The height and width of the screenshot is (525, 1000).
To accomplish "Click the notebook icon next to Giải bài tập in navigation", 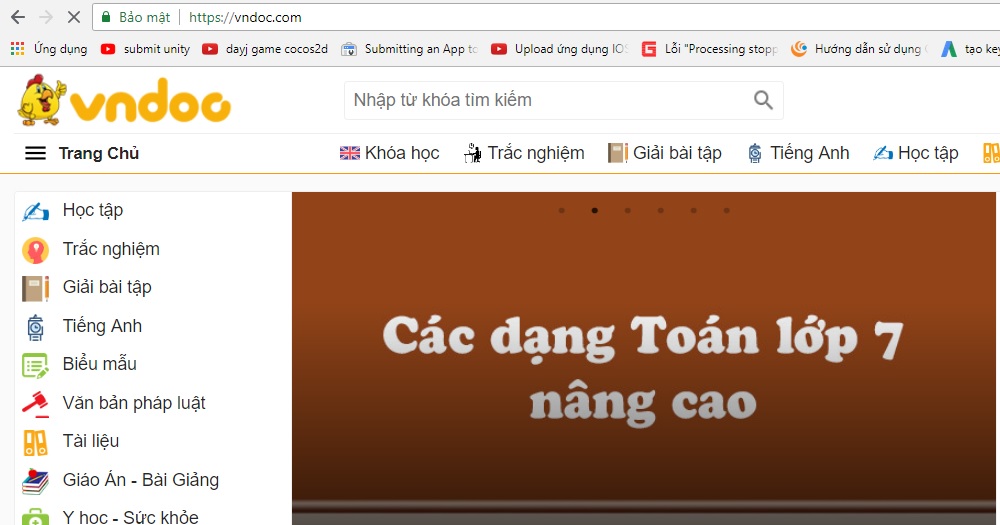I will [x=617, y=153].
